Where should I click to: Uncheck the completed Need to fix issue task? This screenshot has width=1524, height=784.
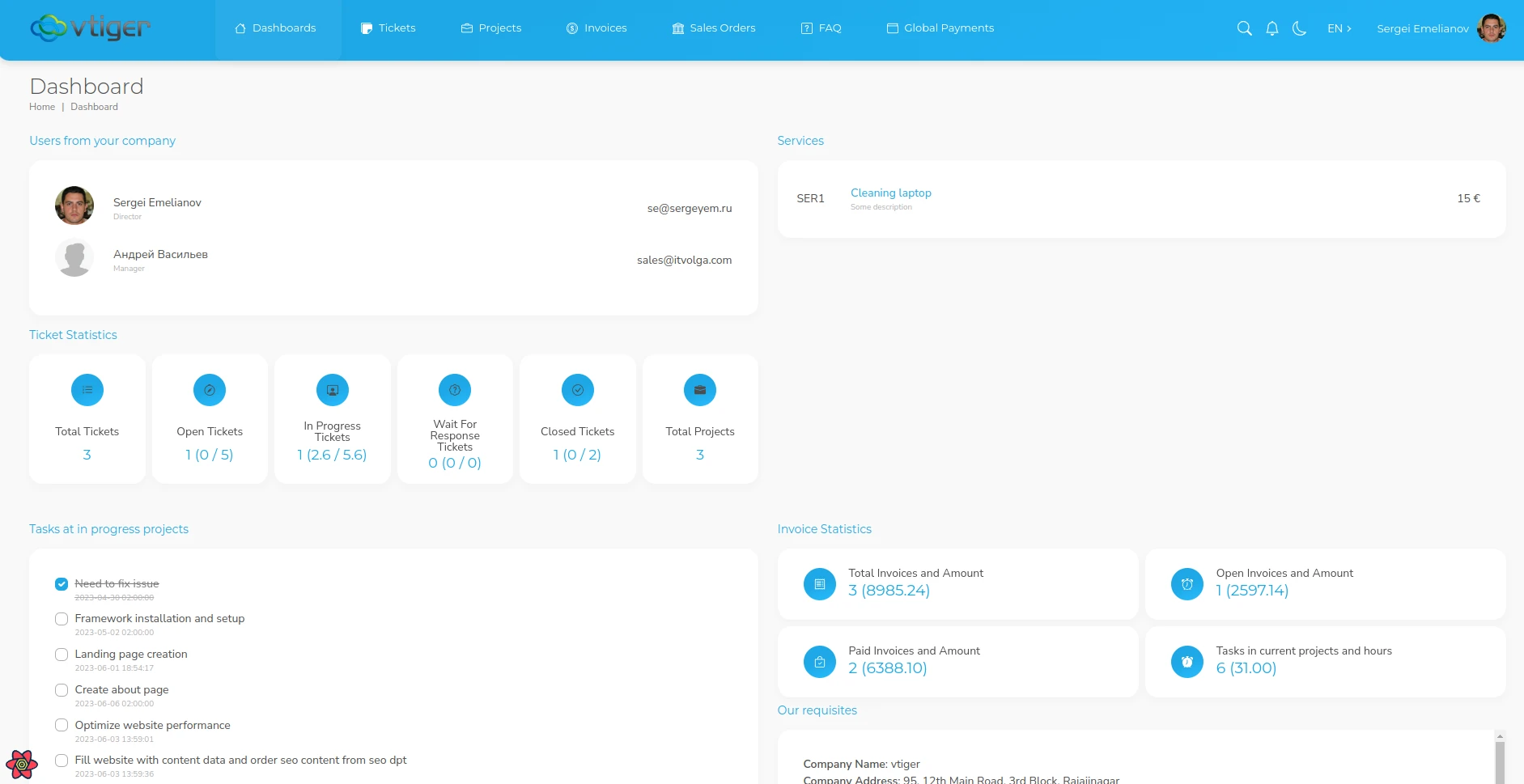pyautogui.click(x=62, y=583)
